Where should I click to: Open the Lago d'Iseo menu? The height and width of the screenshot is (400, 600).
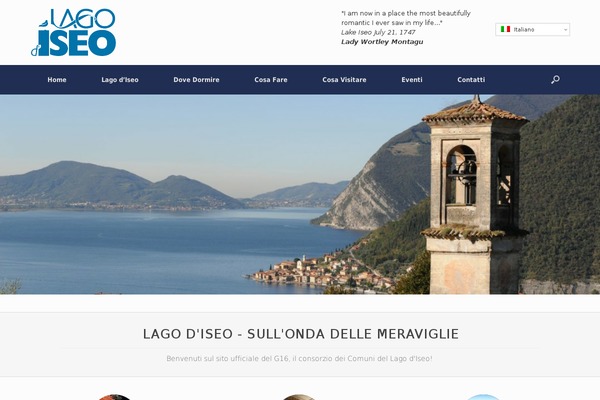[x=120, y=80]
